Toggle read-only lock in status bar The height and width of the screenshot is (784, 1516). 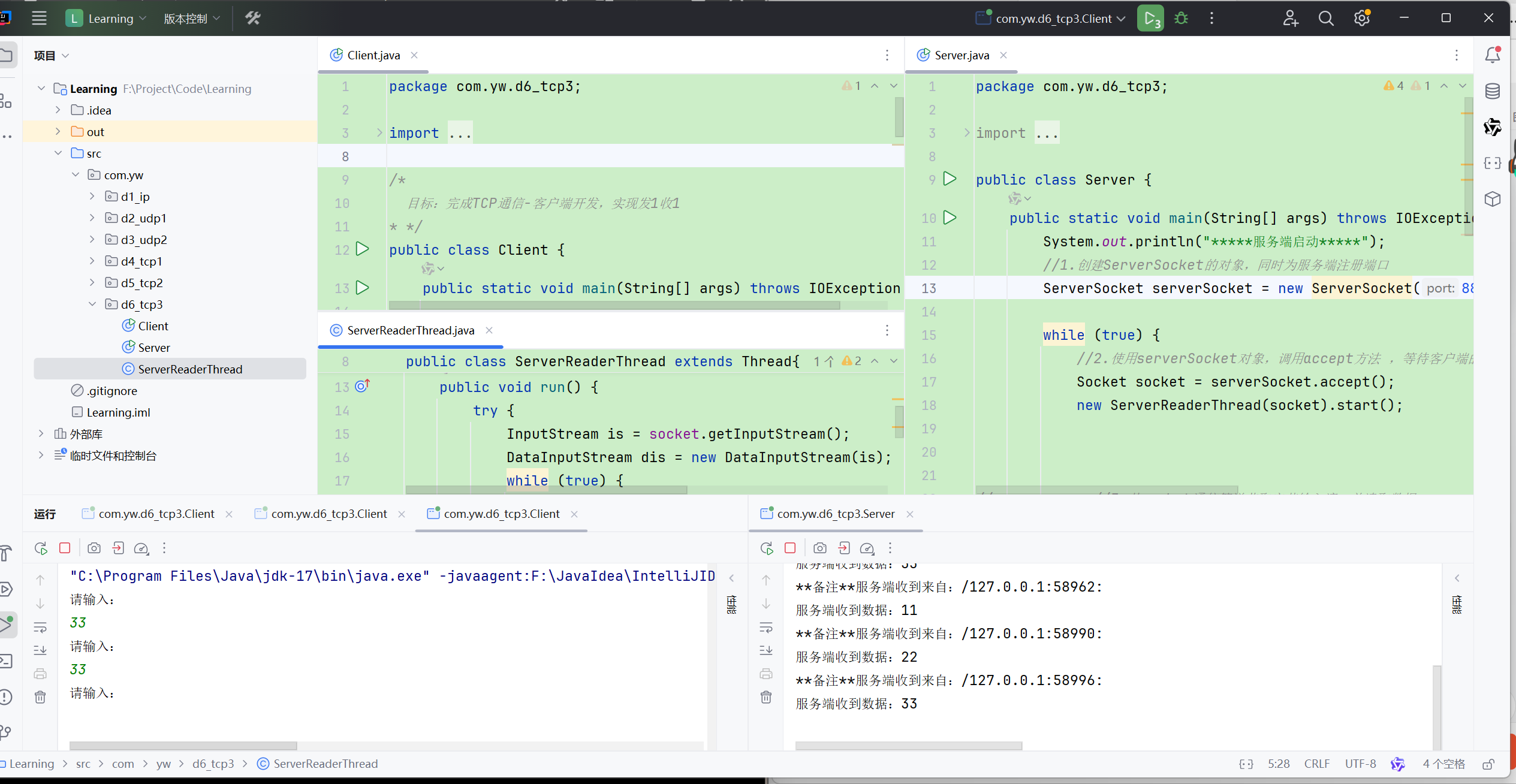click(1488, 764)
